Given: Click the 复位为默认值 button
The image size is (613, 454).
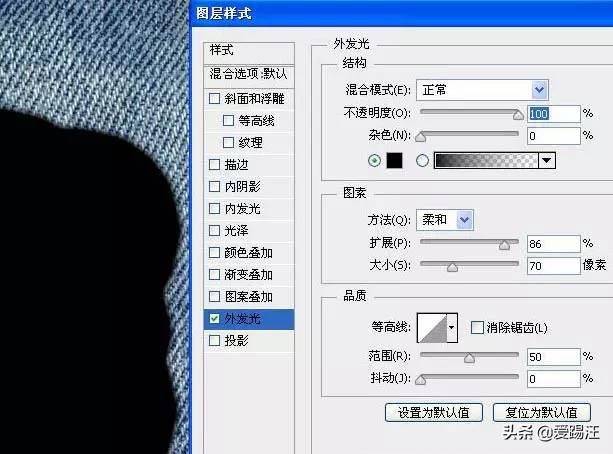Looking at the screenshot, I should 542,413.
